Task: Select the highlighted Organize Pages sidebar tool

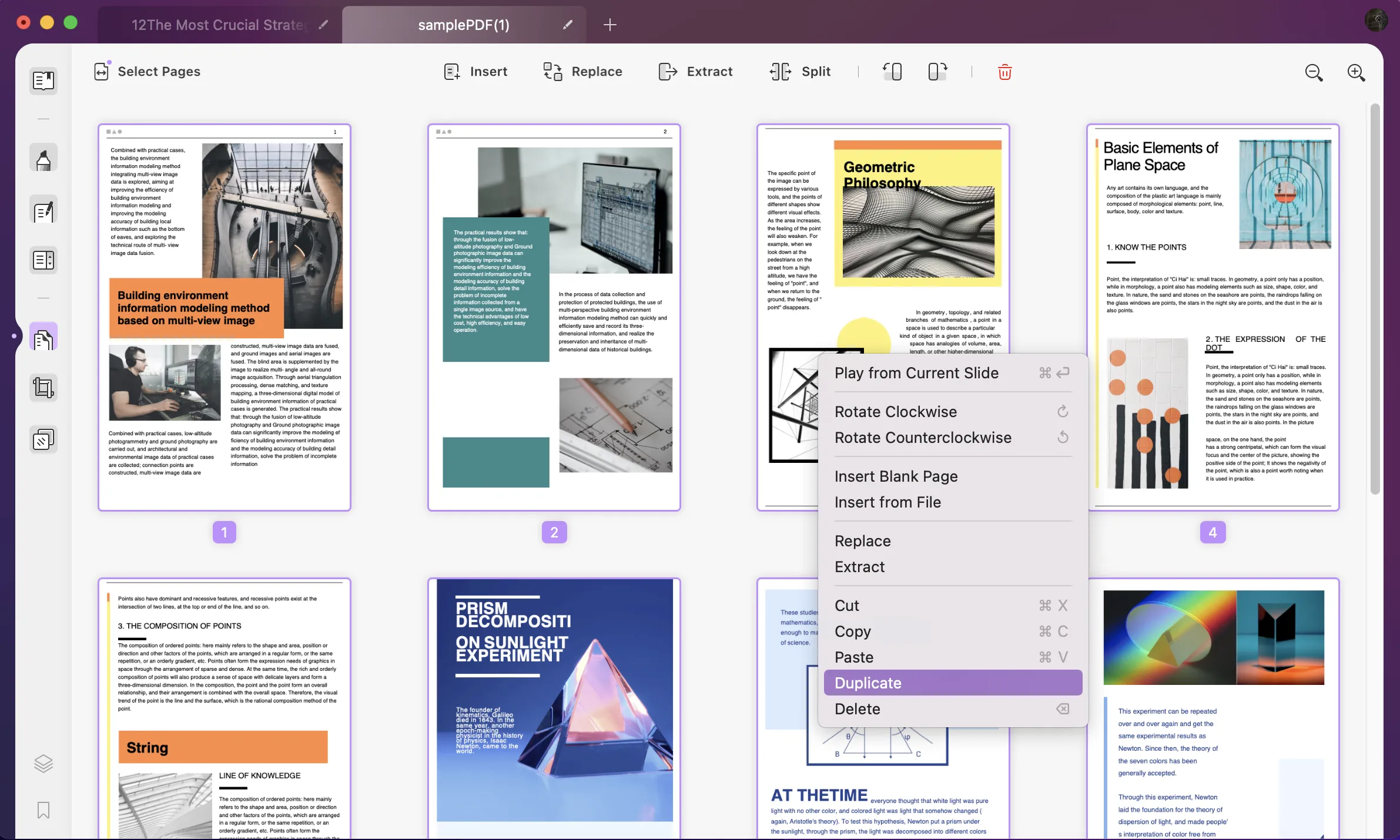Action: click(43, 337)
